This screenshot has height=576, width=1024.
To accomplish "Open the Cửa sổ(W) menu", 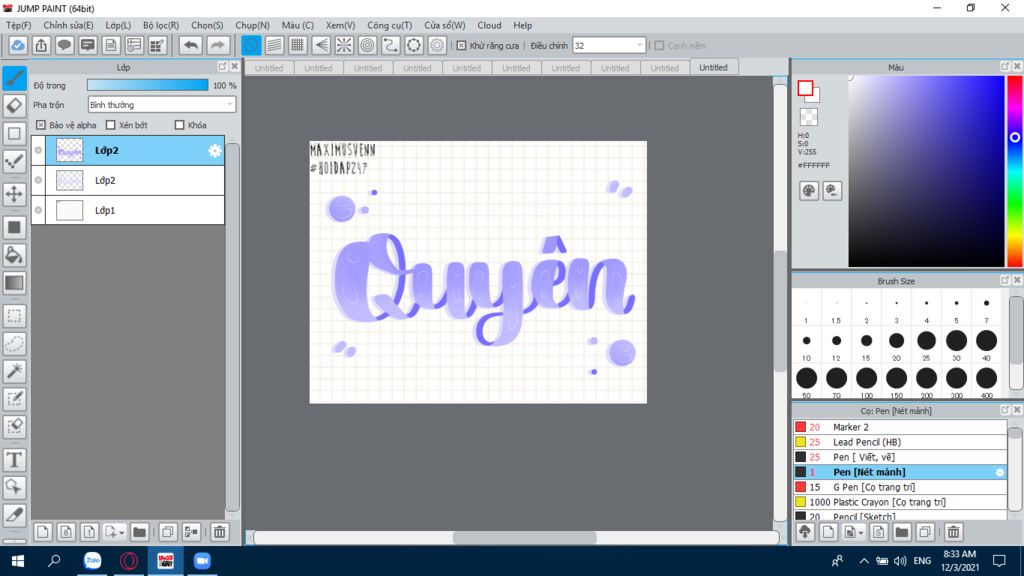I will pos(444,25).
